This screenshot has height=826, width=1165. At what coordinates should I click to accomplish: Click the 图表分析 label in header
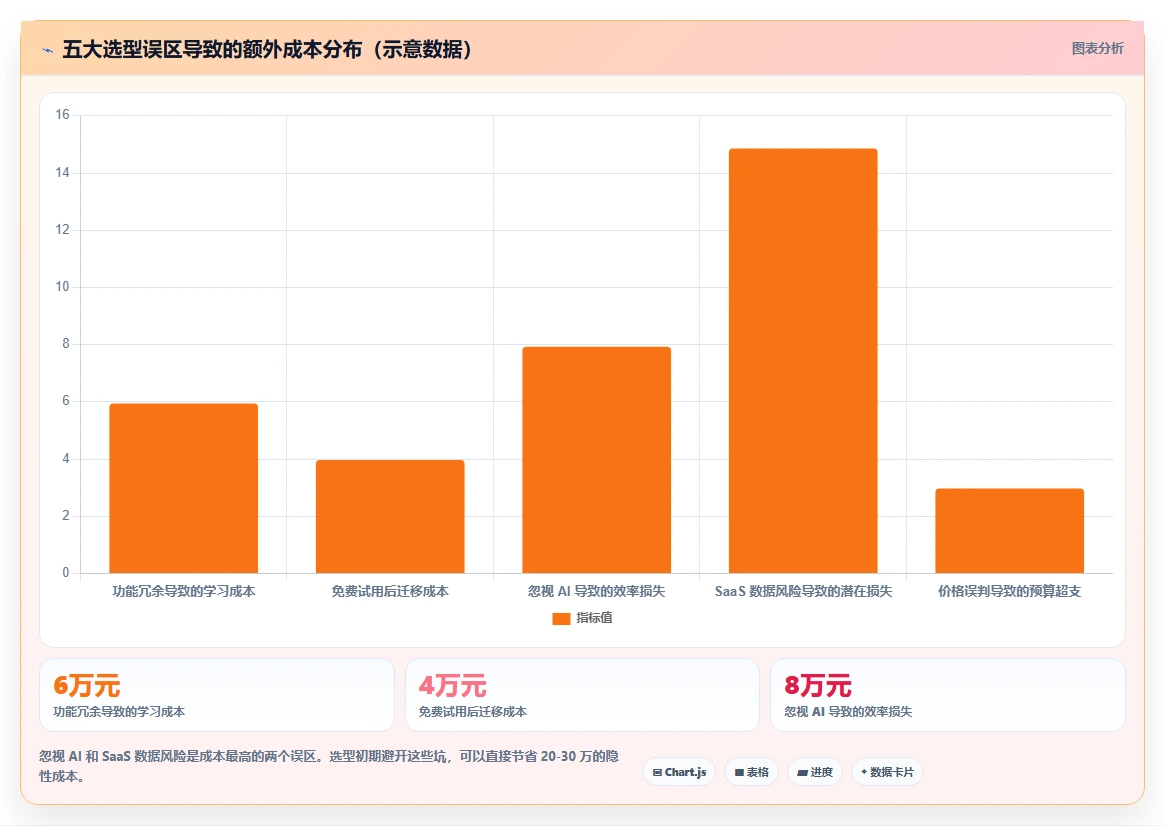point(1097,48)
